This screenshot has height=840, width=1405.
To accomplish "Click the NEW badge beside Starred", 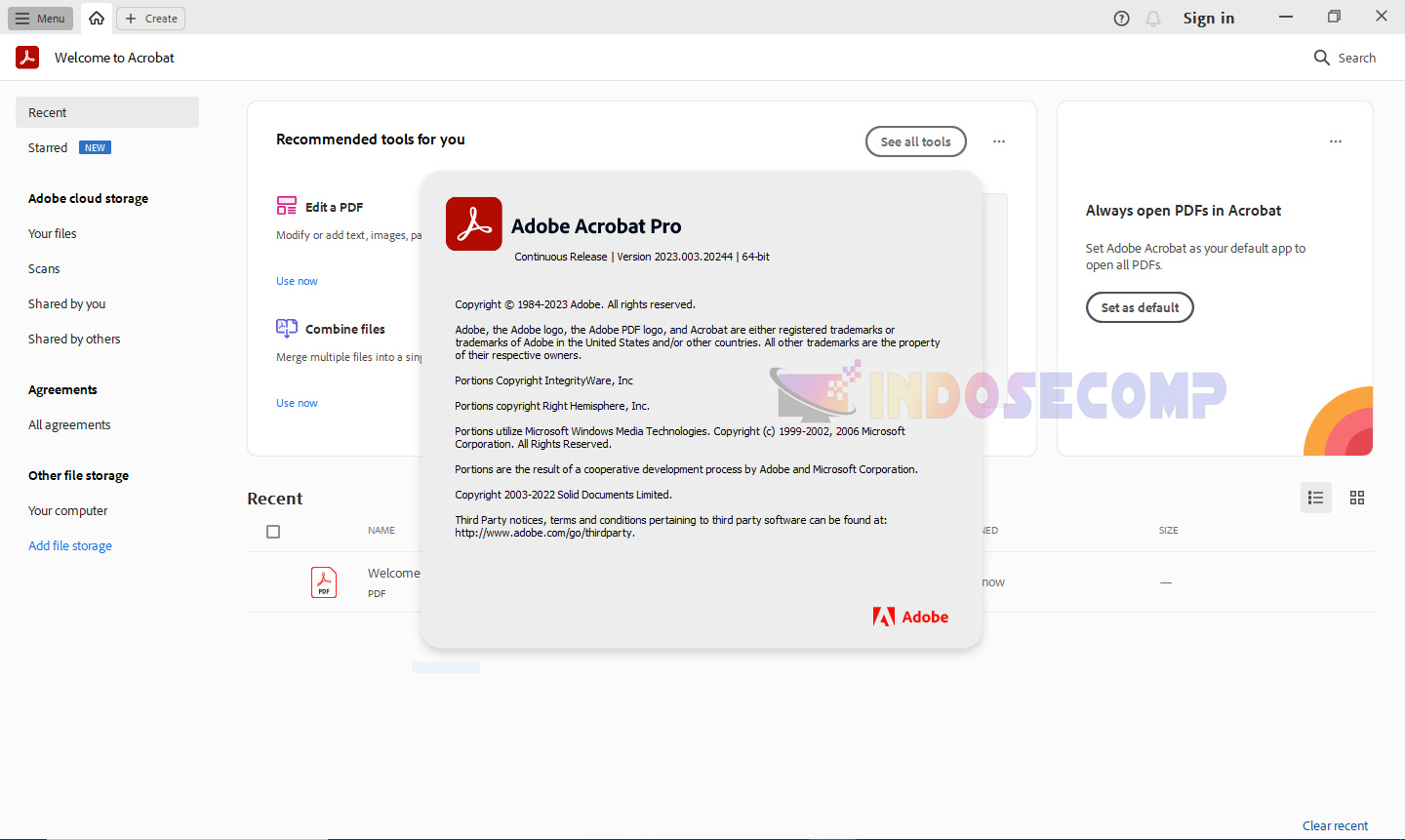I will pyautogui.click(x=95, y=147).
